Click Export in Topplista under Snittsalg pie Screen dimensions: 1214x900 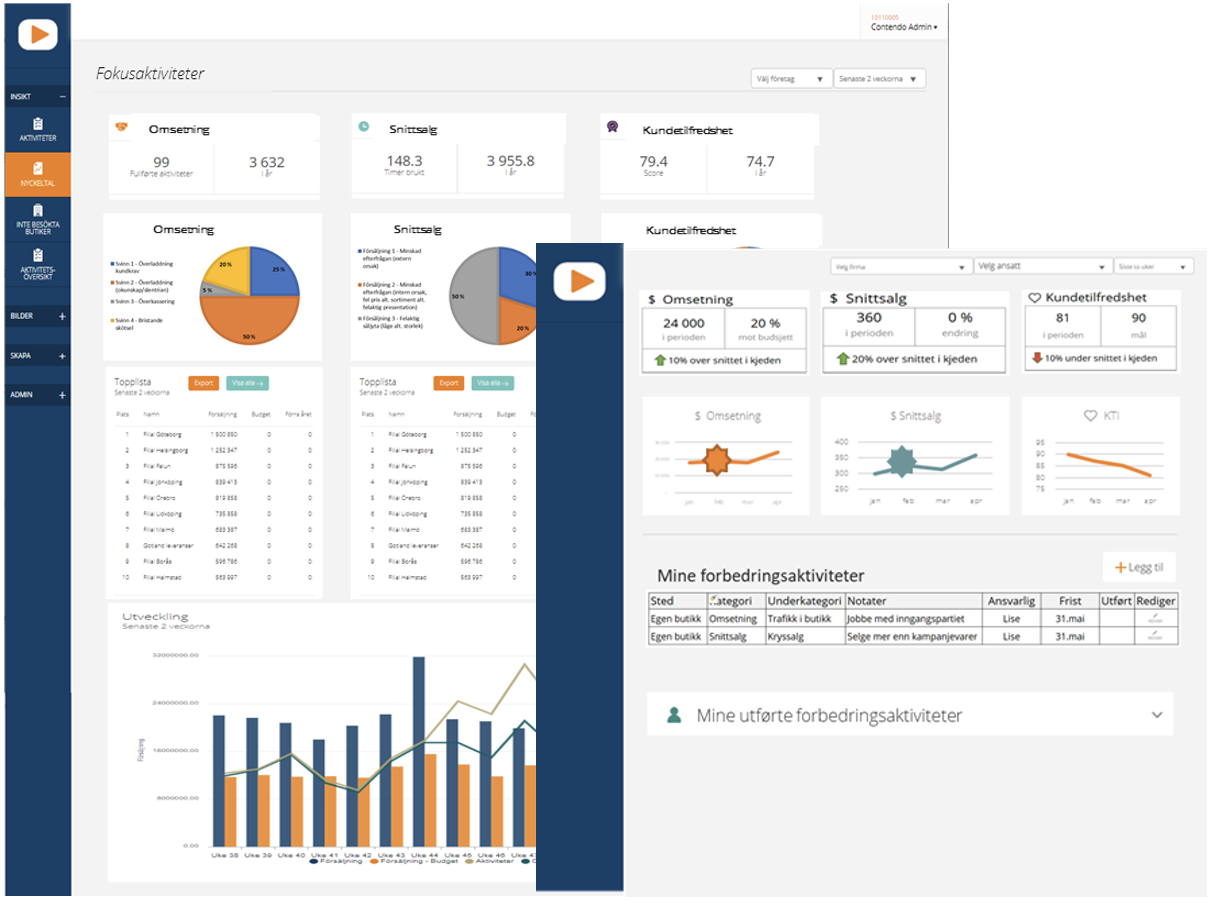449,383
